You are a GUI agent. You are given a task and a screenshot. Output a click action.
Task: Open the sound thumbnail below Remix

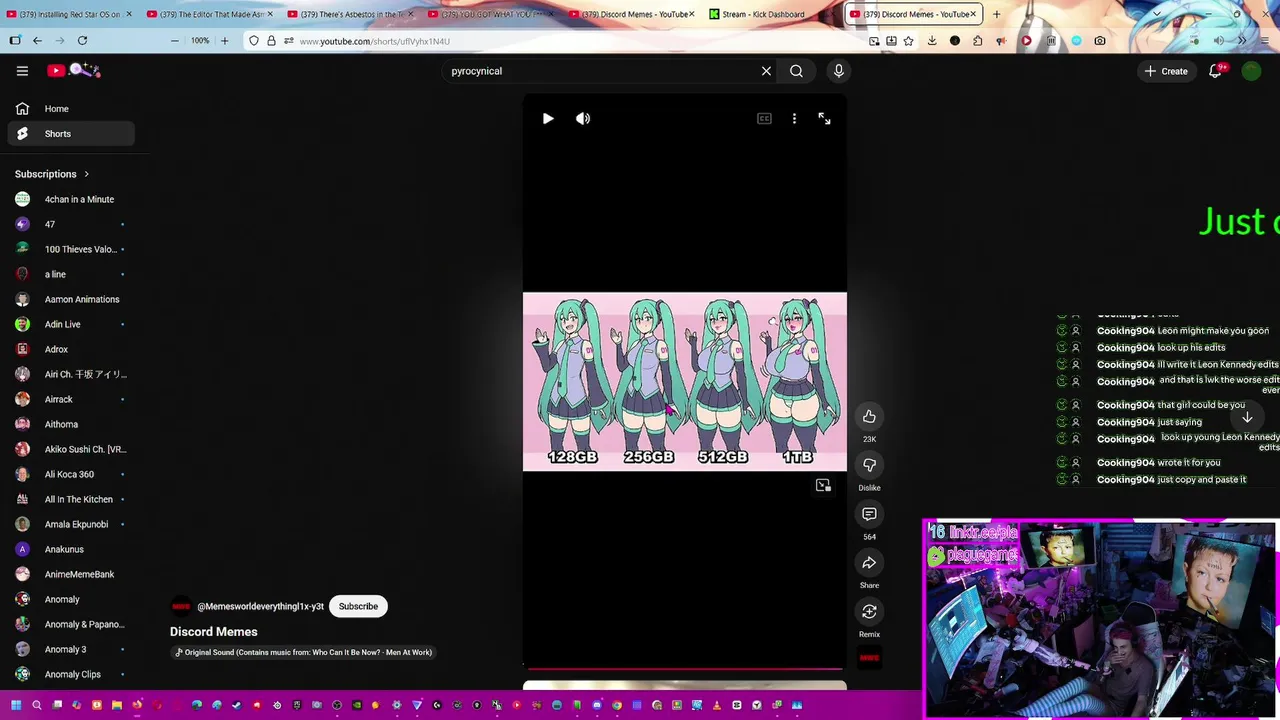tap(869, 658)
